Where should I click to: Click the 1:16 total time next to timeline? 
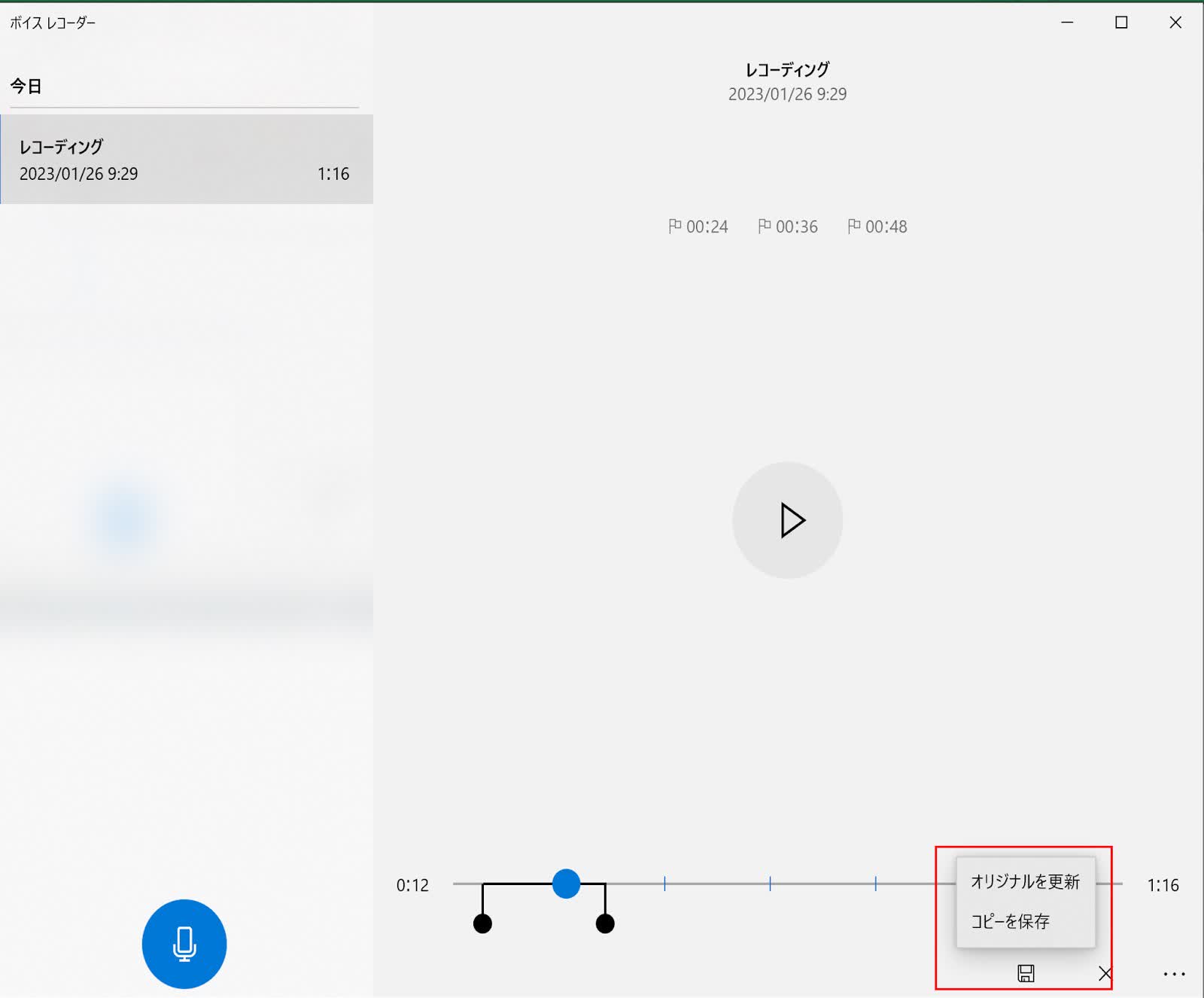click(x=1163, y=885)
